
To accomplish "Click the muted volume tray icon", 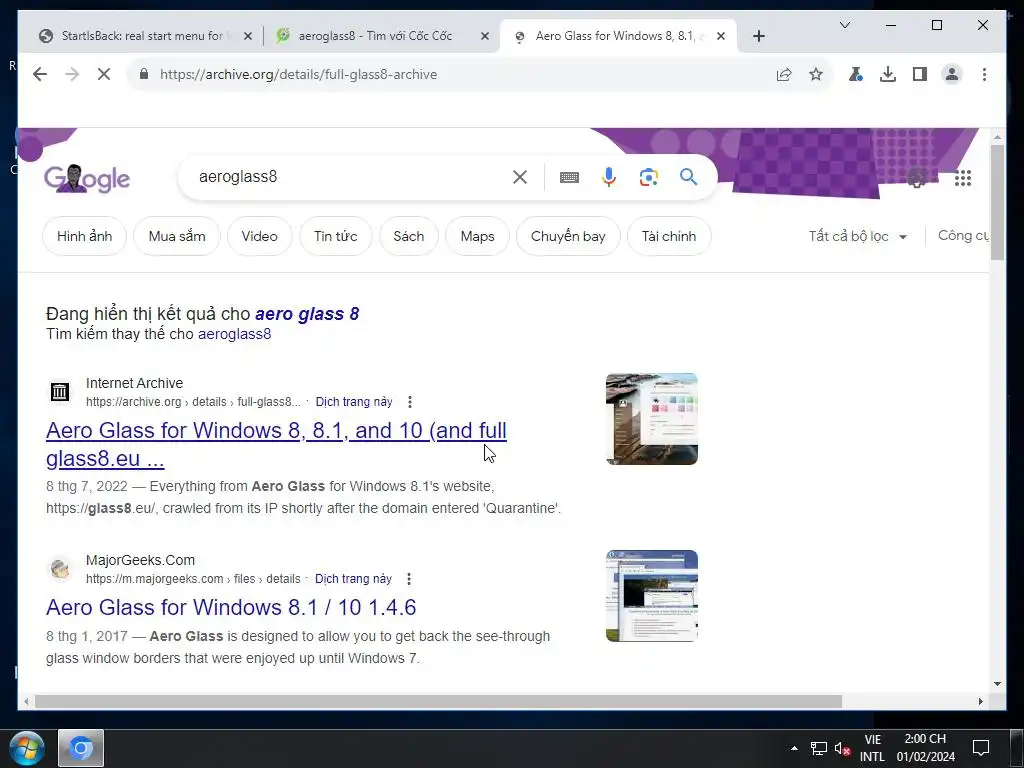I will pyautogui.click(x=842, y=748).
